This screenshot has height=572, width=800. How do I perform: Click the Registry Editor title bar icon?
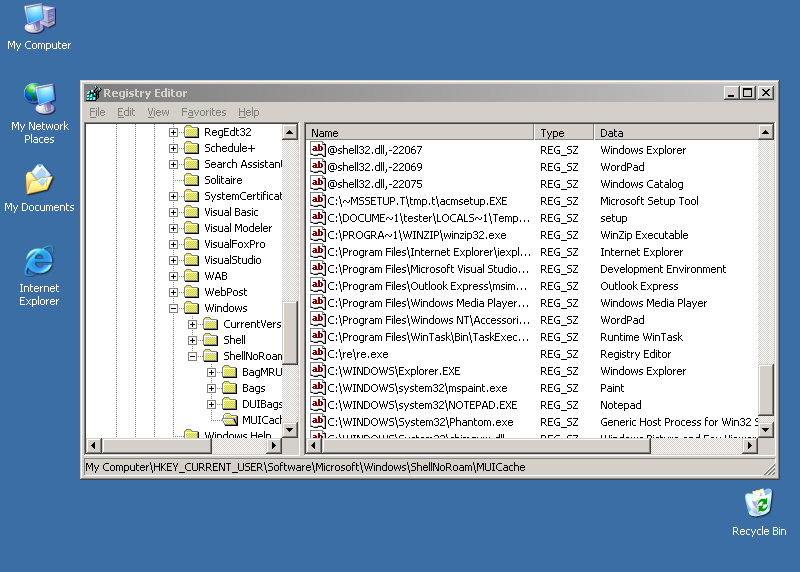pyautogui.click(x=93, y=93)
